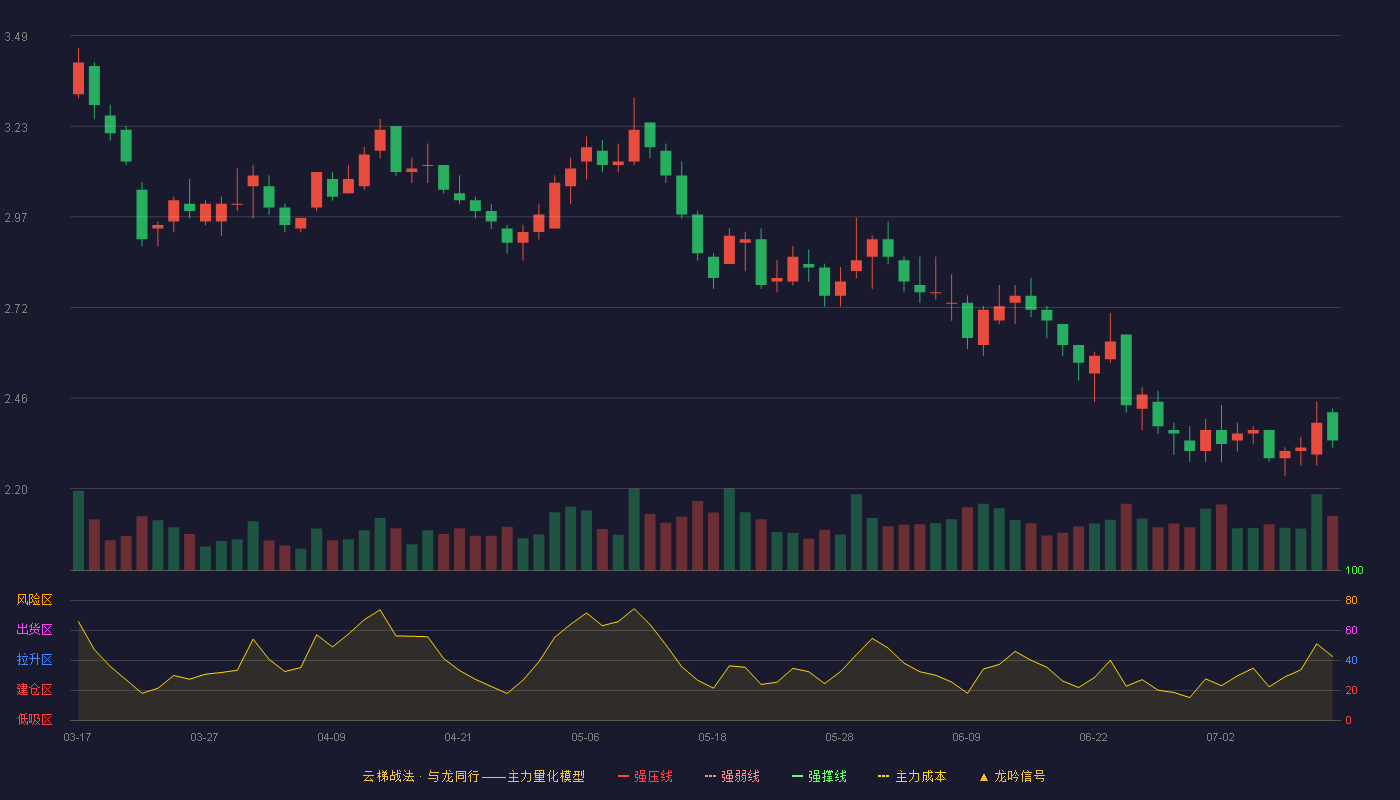
Task: Toggle the 强弱线 dashed legend icon
Action: pos(711,776)
